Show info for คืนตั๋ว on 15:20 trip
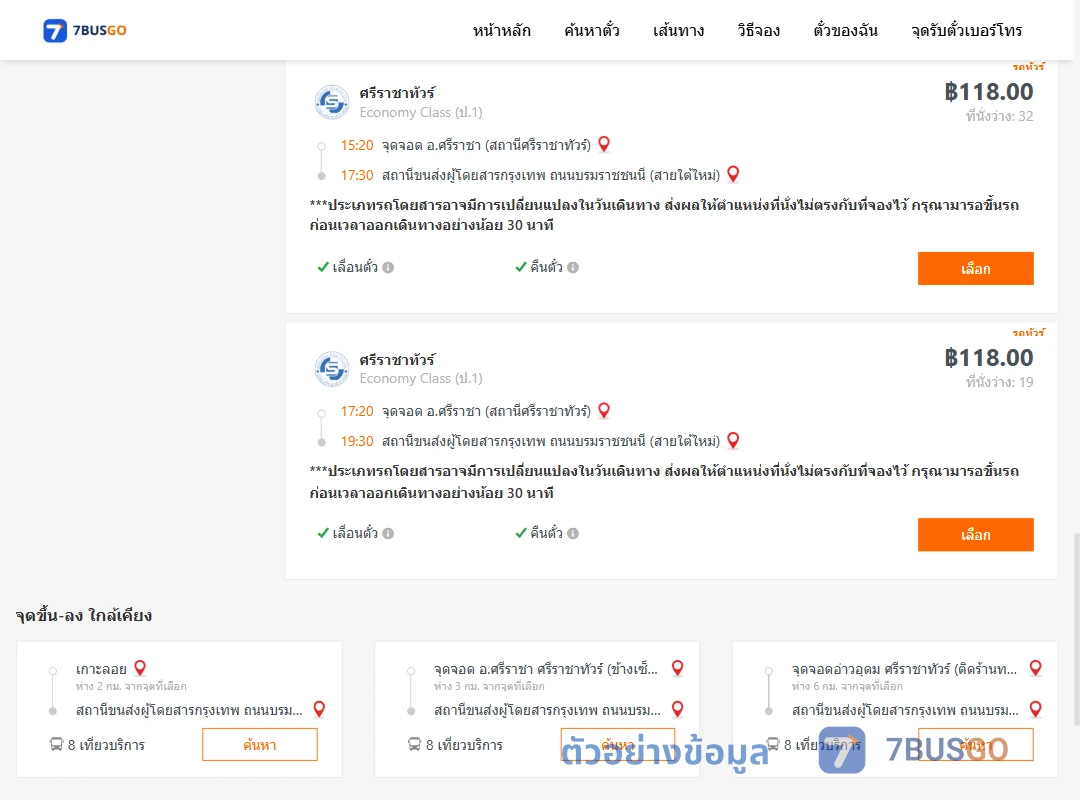This screenshot has width=1080, height=800. click(x=573, y=267)
